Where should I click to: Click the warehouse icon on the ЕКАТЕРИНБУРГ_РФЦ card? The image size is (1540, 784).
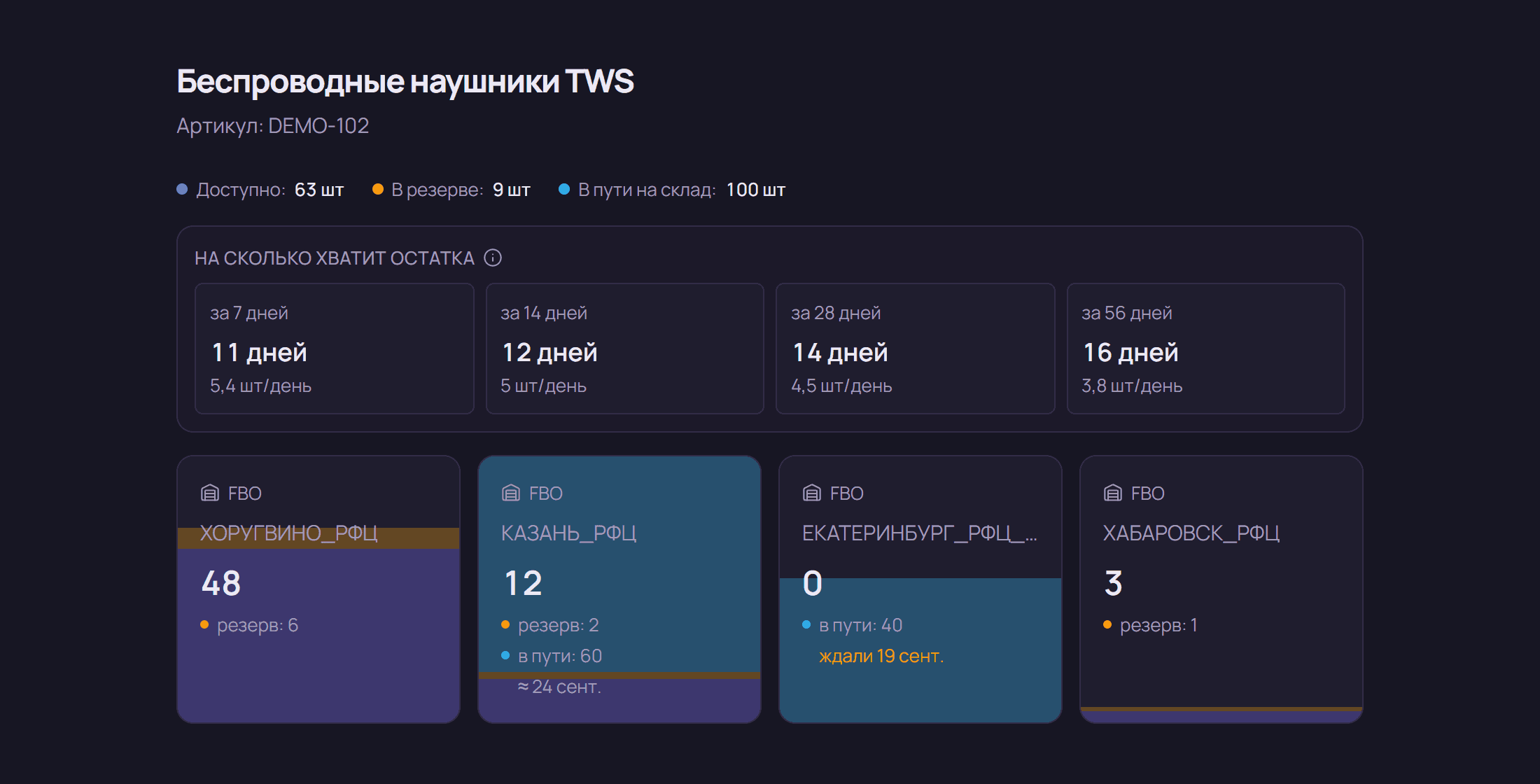point(812,493)
